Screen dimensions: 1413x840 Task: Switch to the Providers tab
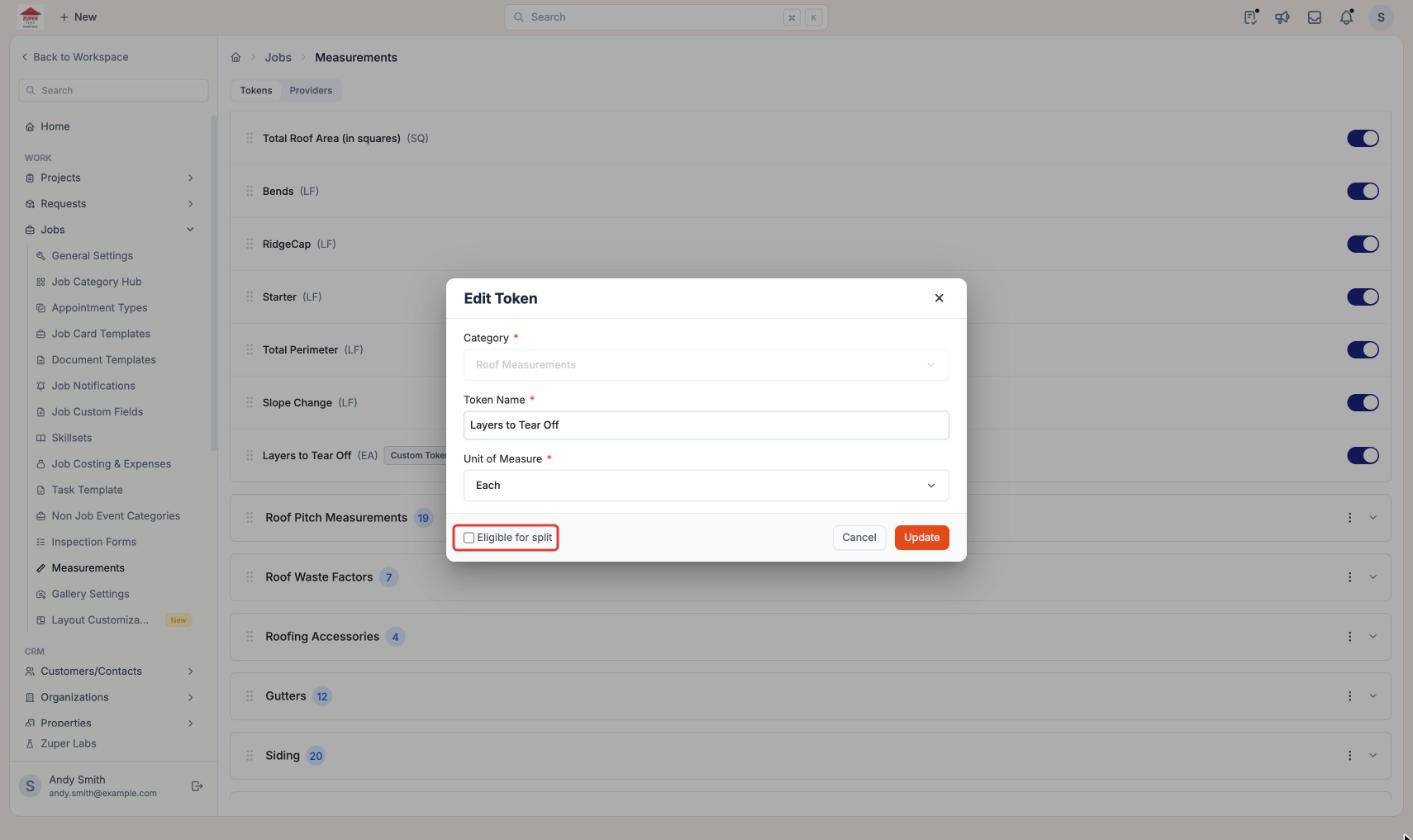pos(311,90)
